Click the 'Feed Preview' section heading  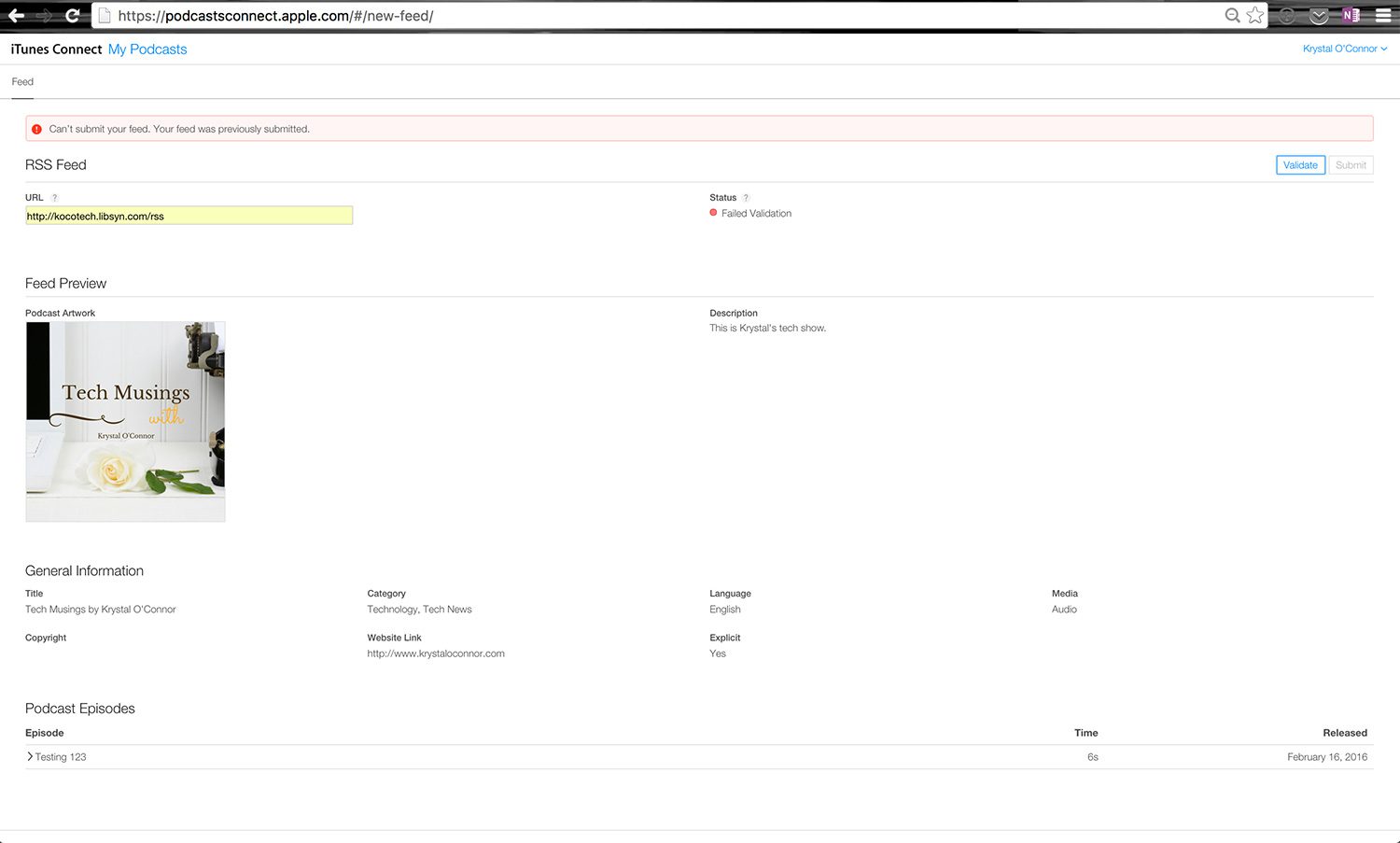[65, 284]
